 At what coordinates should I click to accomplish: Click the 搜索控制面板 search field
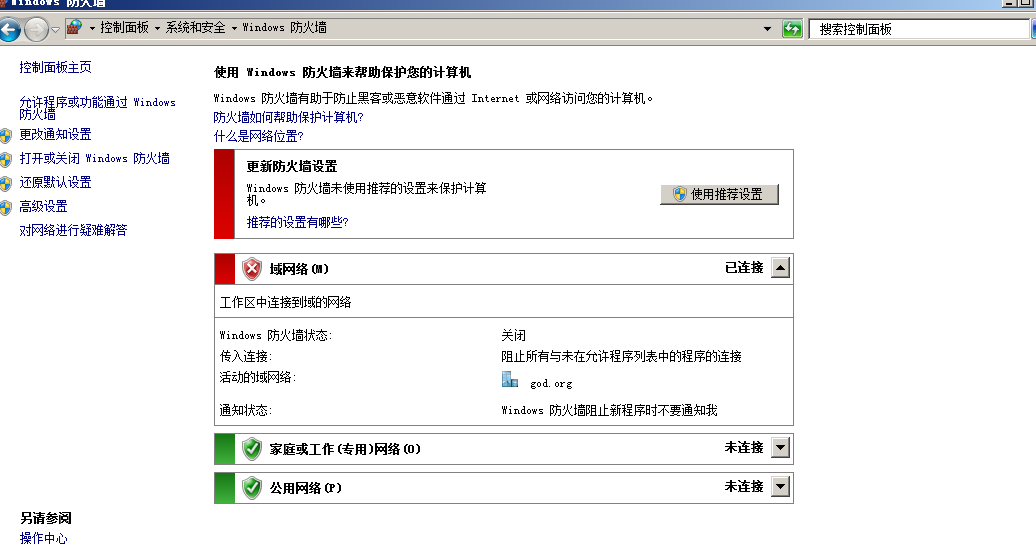pyautogui.click(x=919, y=29)
